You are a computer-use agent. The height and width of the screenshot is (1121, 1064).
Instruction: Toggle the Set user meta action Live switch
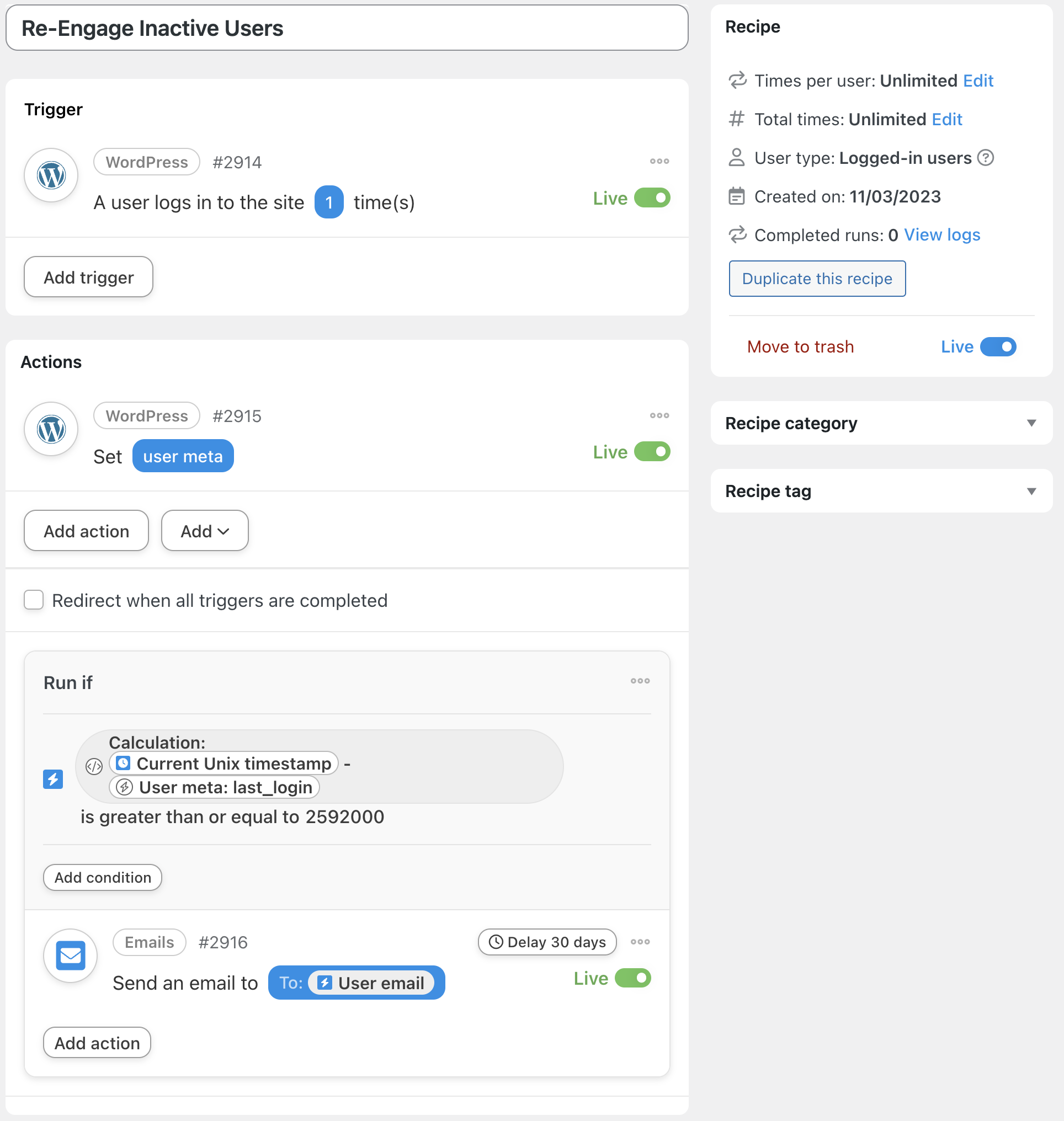click(x=652, y=452)
